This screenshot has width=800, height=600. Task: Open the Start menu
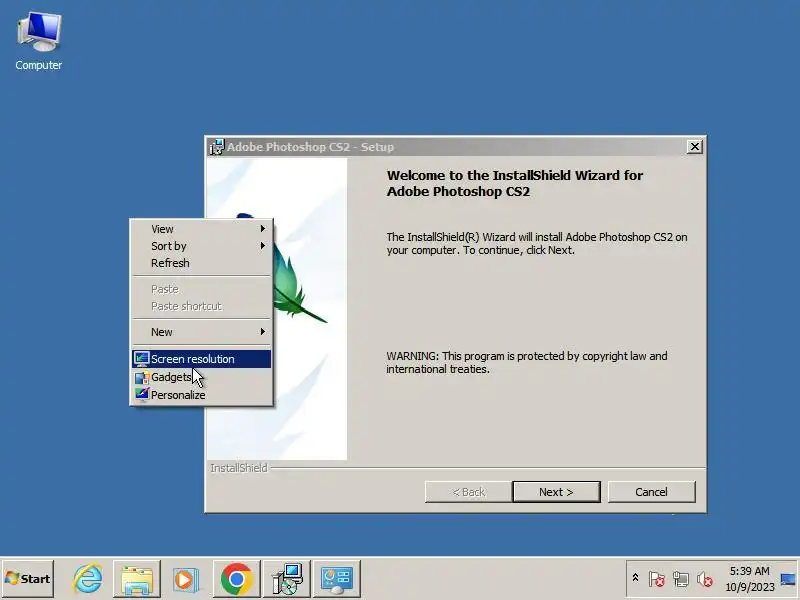tap(28, 579)
